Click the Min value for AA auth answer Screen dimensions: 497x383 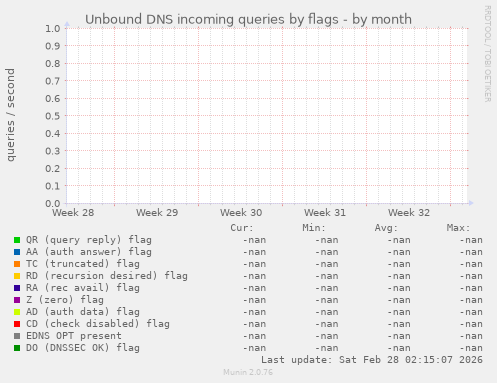pyautogui.click(x=327, y=252)
